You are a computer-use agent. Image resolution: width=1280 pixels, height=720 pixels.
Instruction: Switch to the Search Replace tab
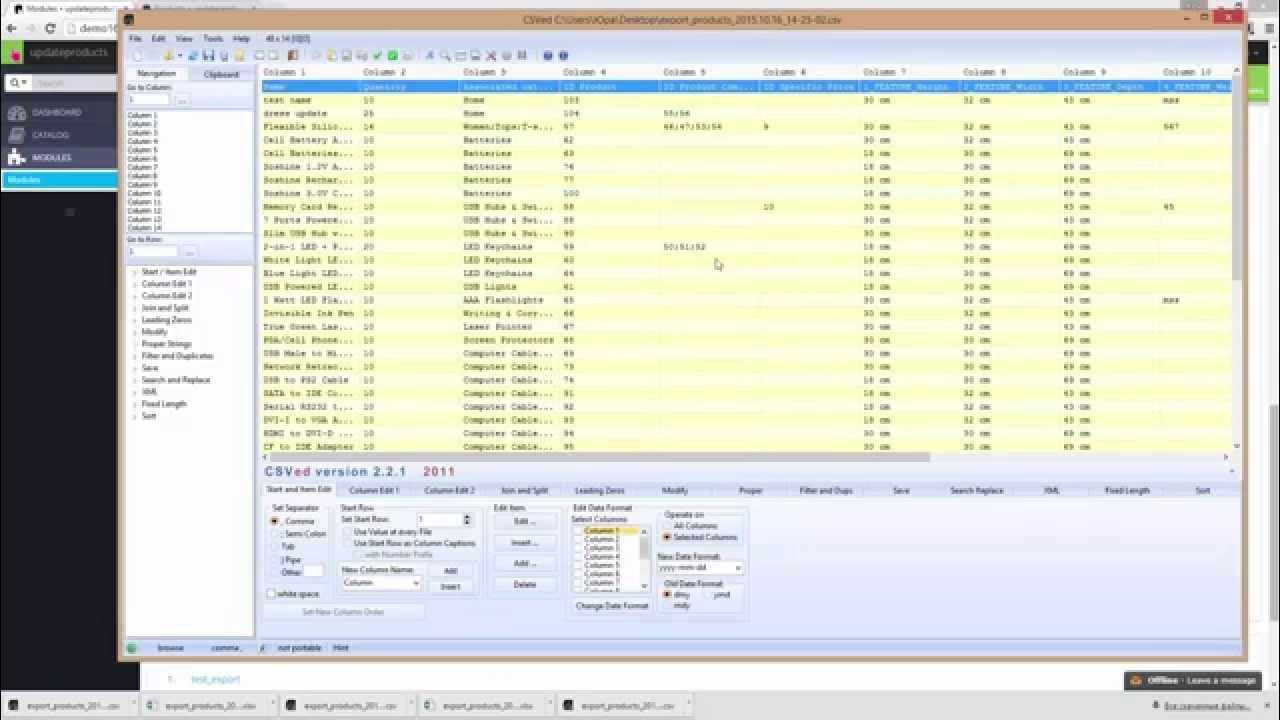(976, 491)
